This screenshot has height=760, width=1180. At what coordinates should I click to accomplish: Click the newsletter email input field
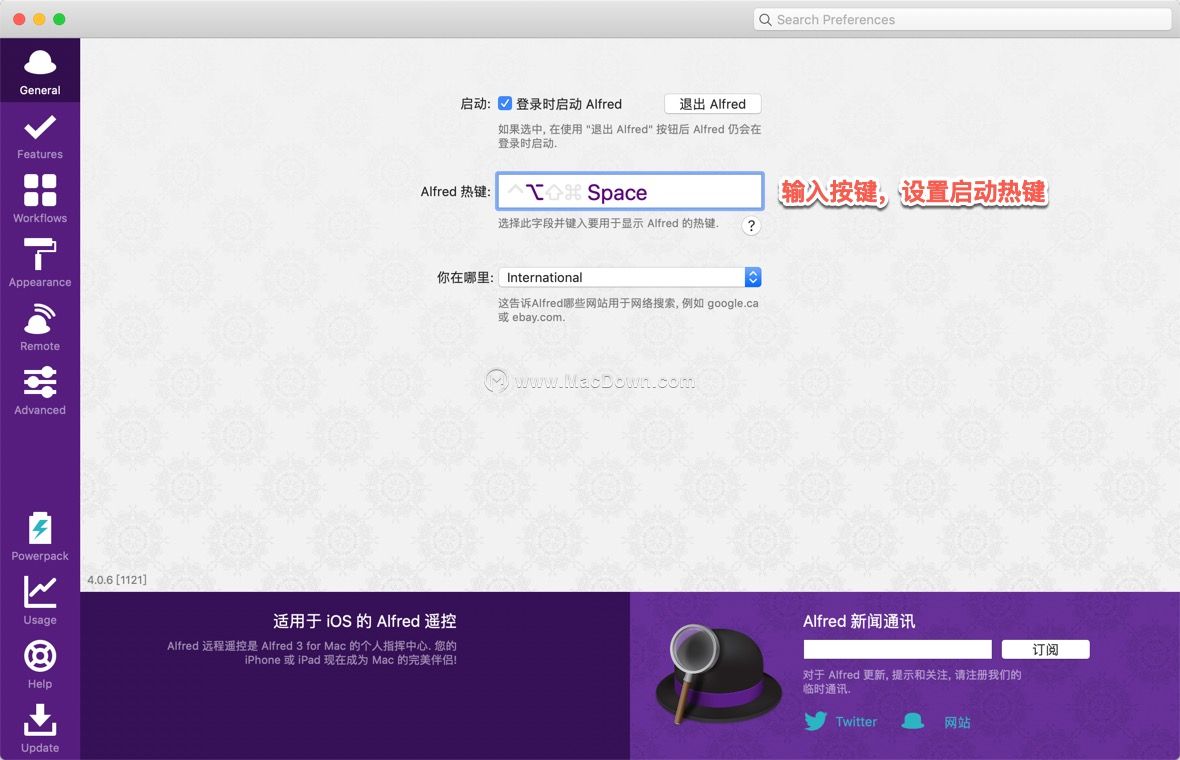(897, 649)
